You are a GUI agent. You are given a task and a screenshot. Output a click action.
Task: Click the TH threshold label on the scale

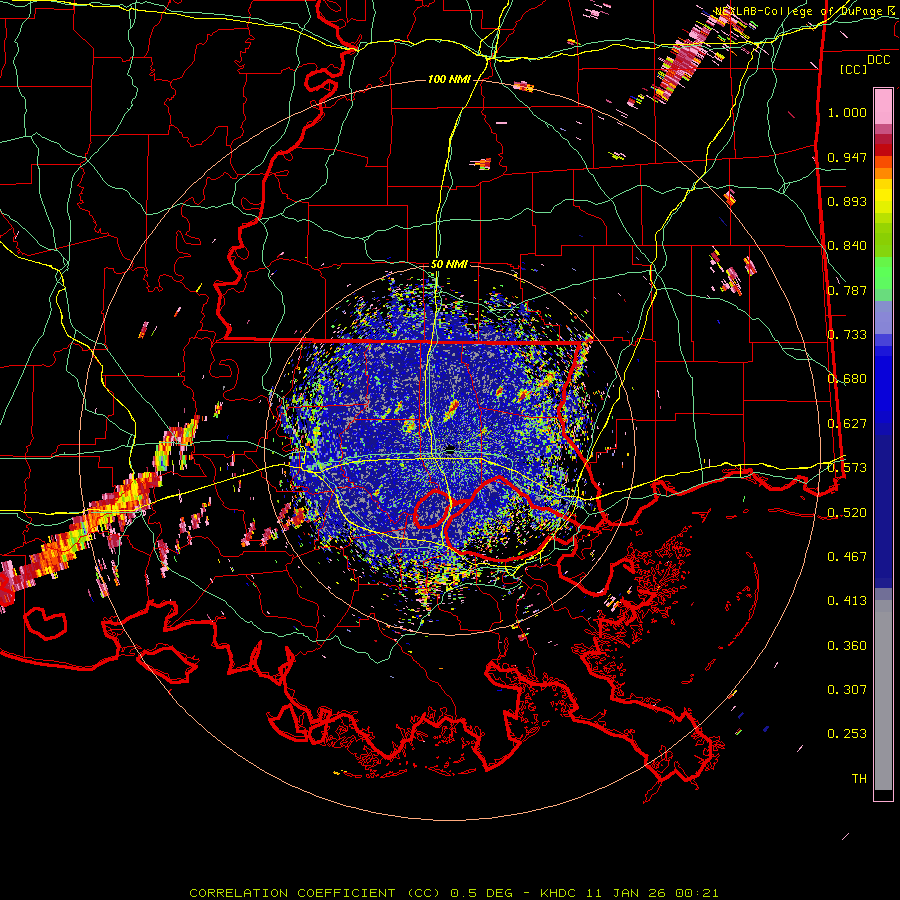(859, 779)
